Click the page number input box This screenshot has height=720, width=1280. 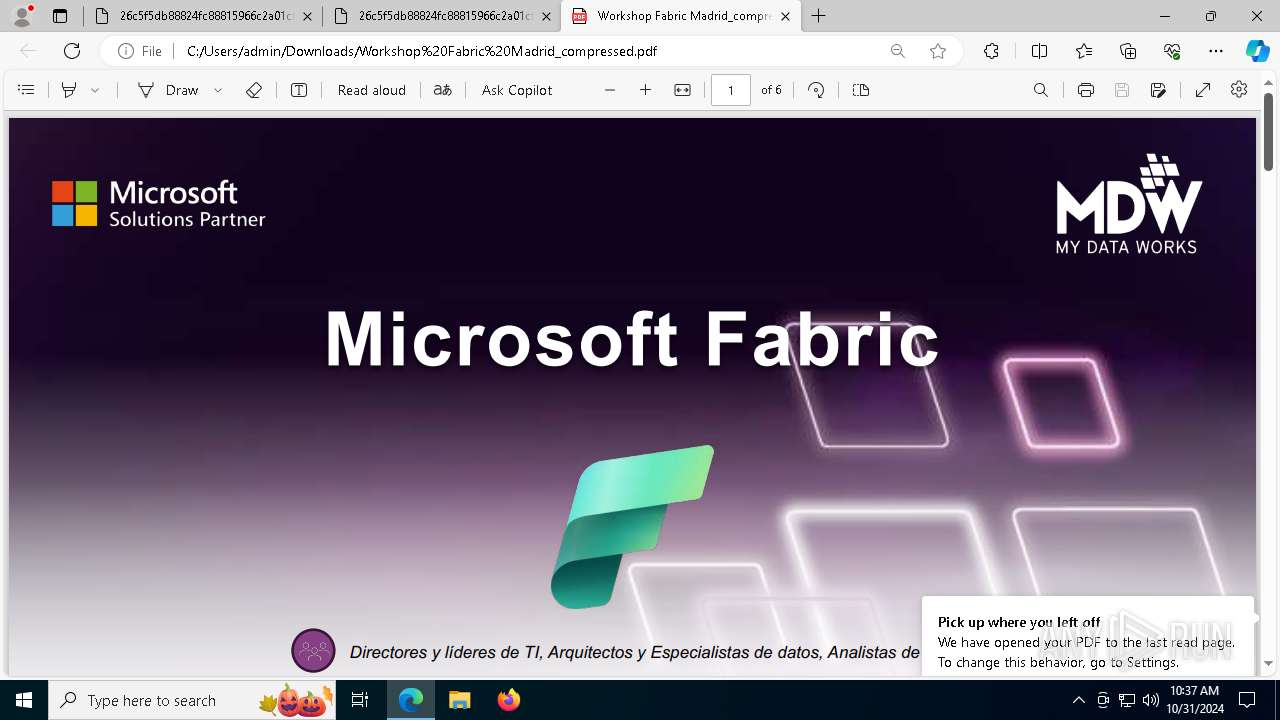tap(731, 90)
